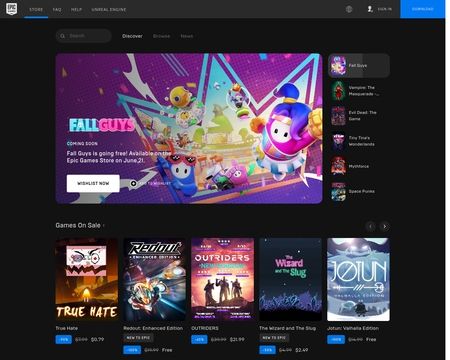Show next Games On Sale items
The width and height of the screenshot is (450, 360).
coord(385,227)
